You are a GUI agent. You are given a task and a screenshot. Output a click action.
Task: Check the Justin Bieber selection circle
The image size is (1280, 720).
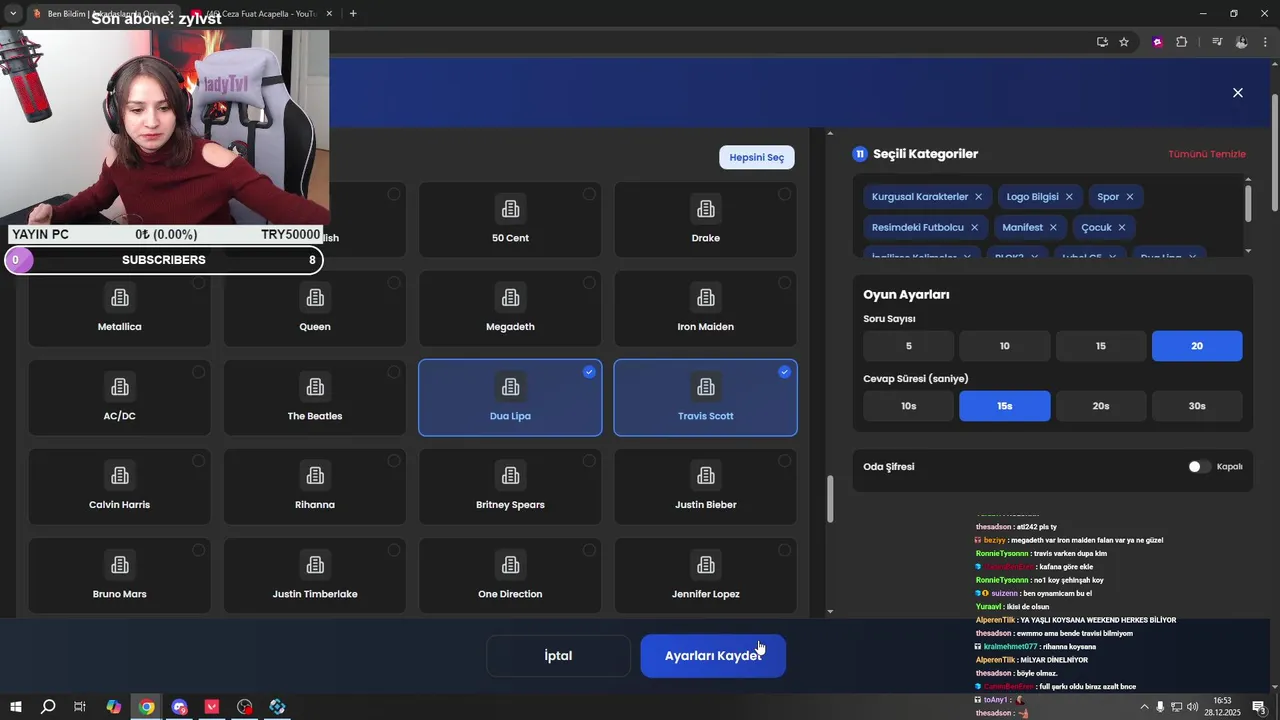coord(784,461)
